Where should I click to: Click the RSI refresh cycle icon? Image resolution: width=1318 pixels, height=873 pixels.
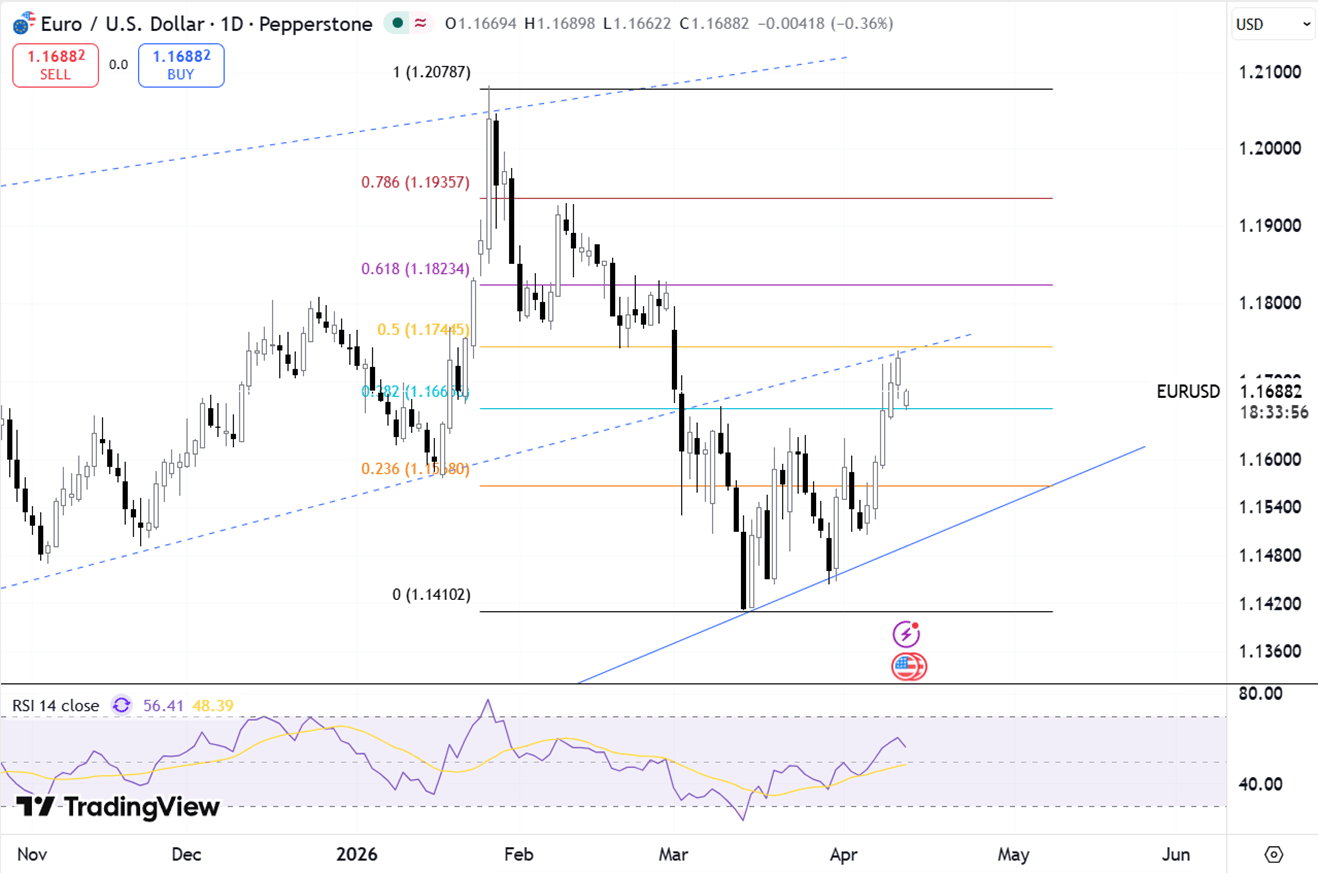(x=122, y=705)
